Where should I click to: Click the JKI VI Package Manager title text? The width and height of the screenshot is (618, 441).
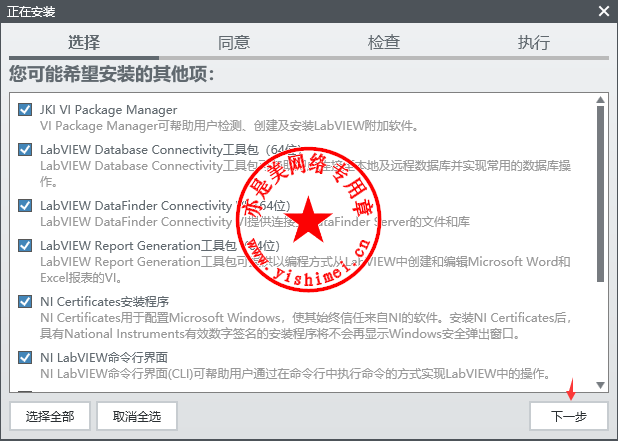pyautogui.click(x=108, y=109)
